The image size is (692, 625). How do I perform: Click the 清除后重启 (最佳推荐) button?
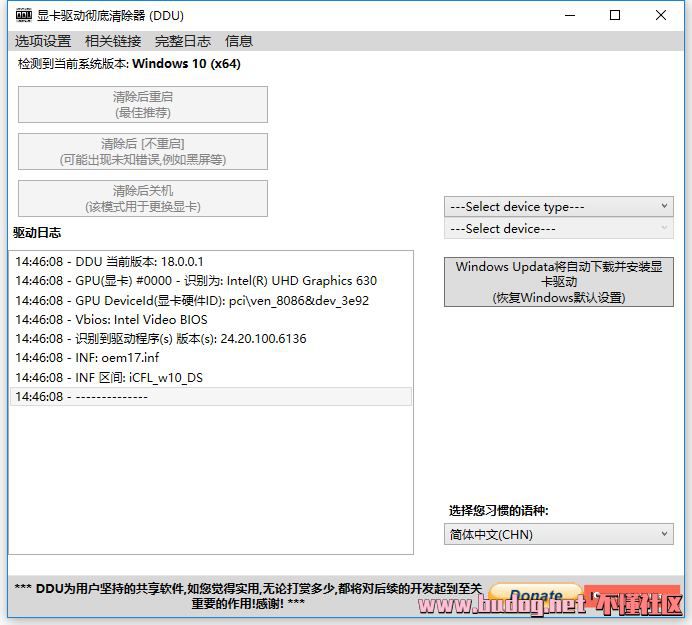point(143,104)
